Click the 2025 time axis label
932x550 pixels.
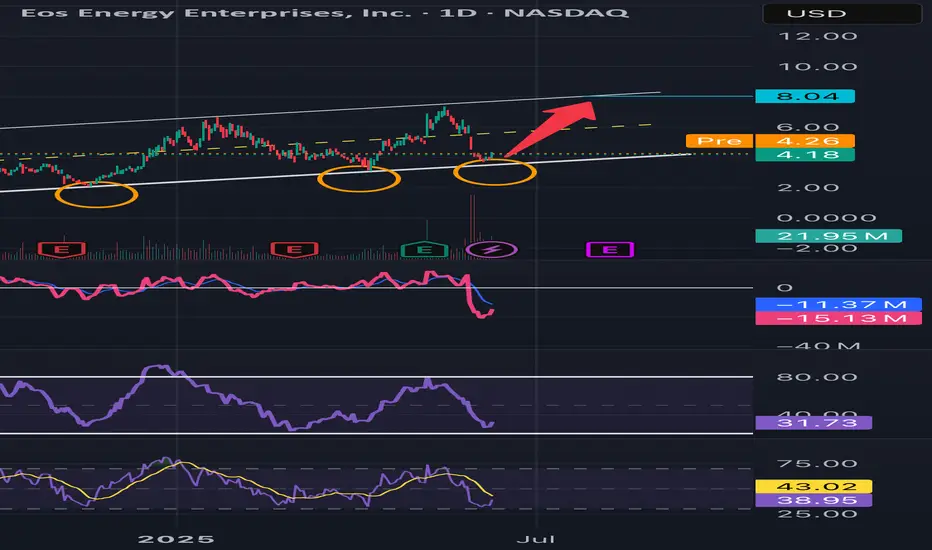[x=176, y=539]
